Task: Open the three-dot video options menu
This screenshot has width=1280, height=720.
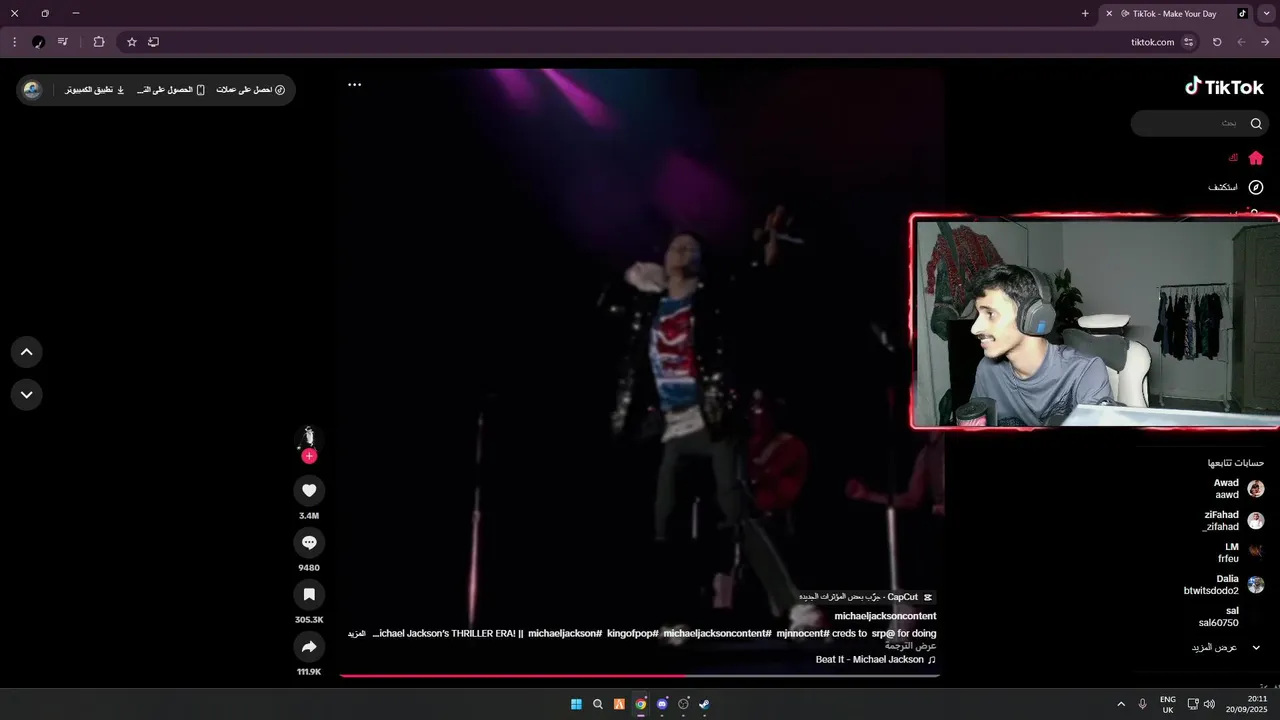Action: pyautogui.click(x=354, y=85)
